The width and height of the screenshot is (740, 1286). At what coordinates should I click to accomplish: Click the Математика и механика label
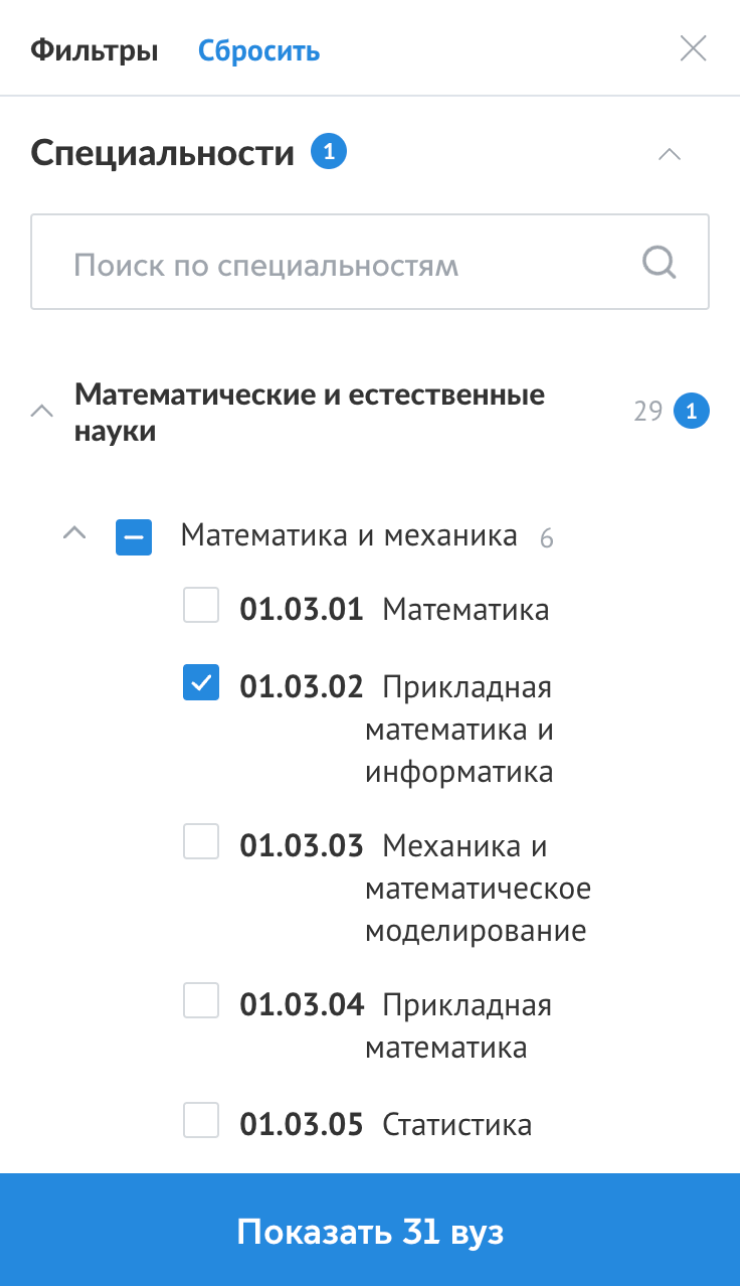(x=349, y=536)
